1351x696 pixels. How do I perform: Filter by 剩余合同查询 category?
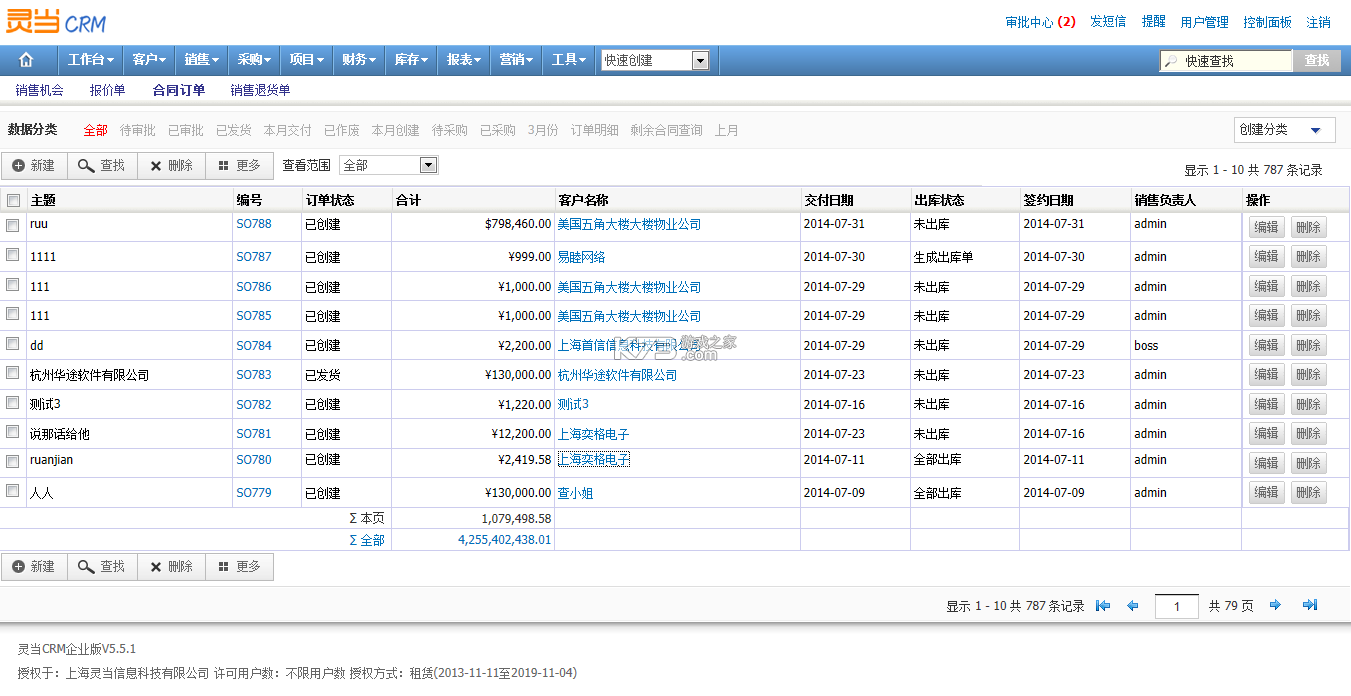(666, 130)
